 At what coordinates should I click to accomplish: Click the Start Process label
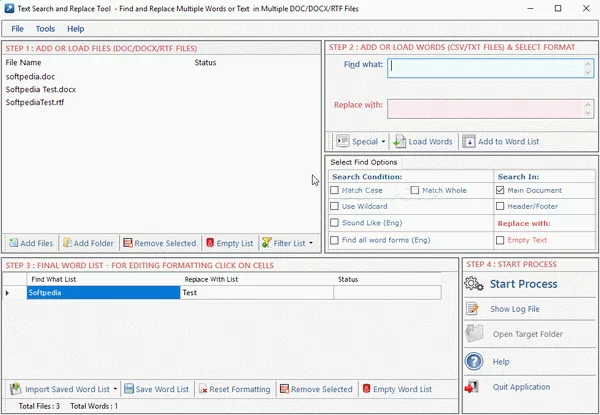[523, 284]
